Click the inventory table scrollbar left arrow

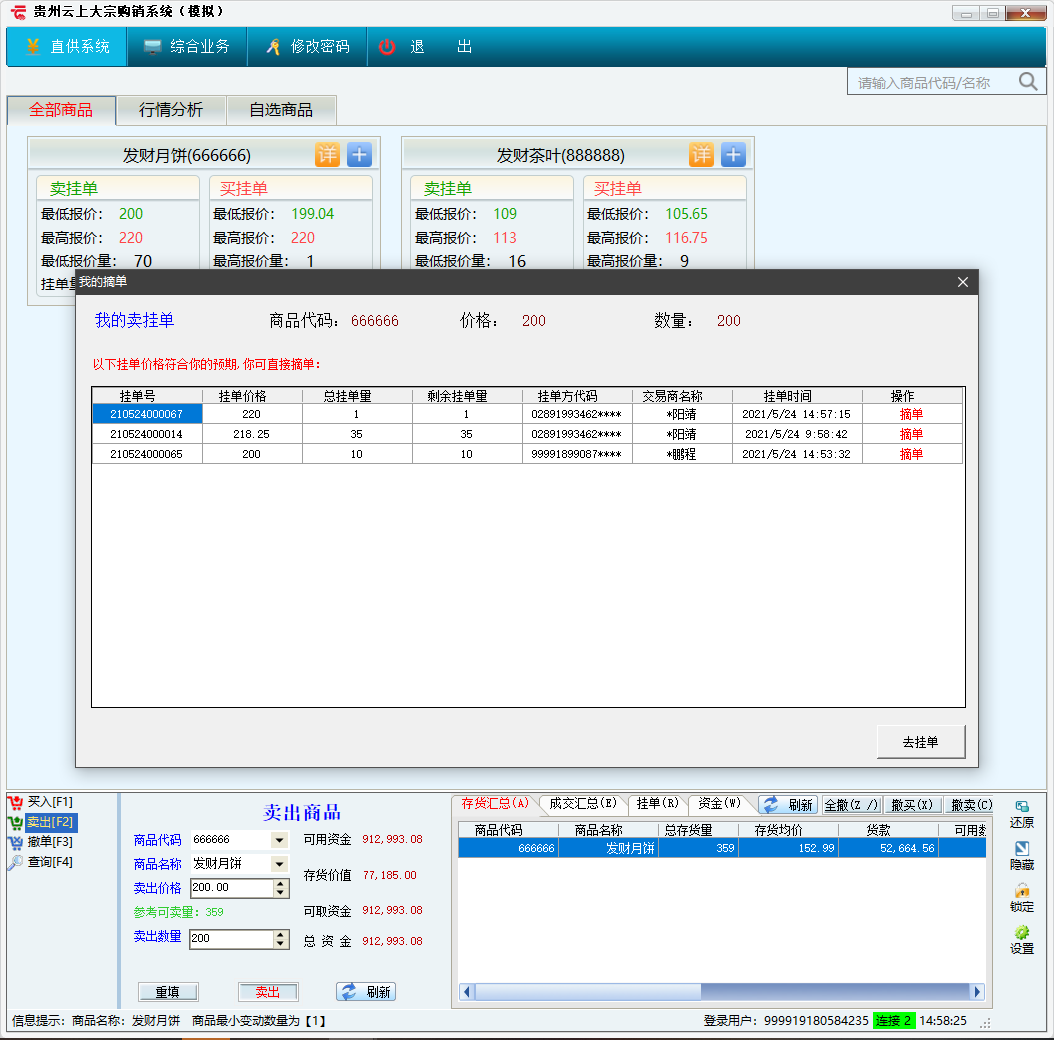tap(467, 992)
